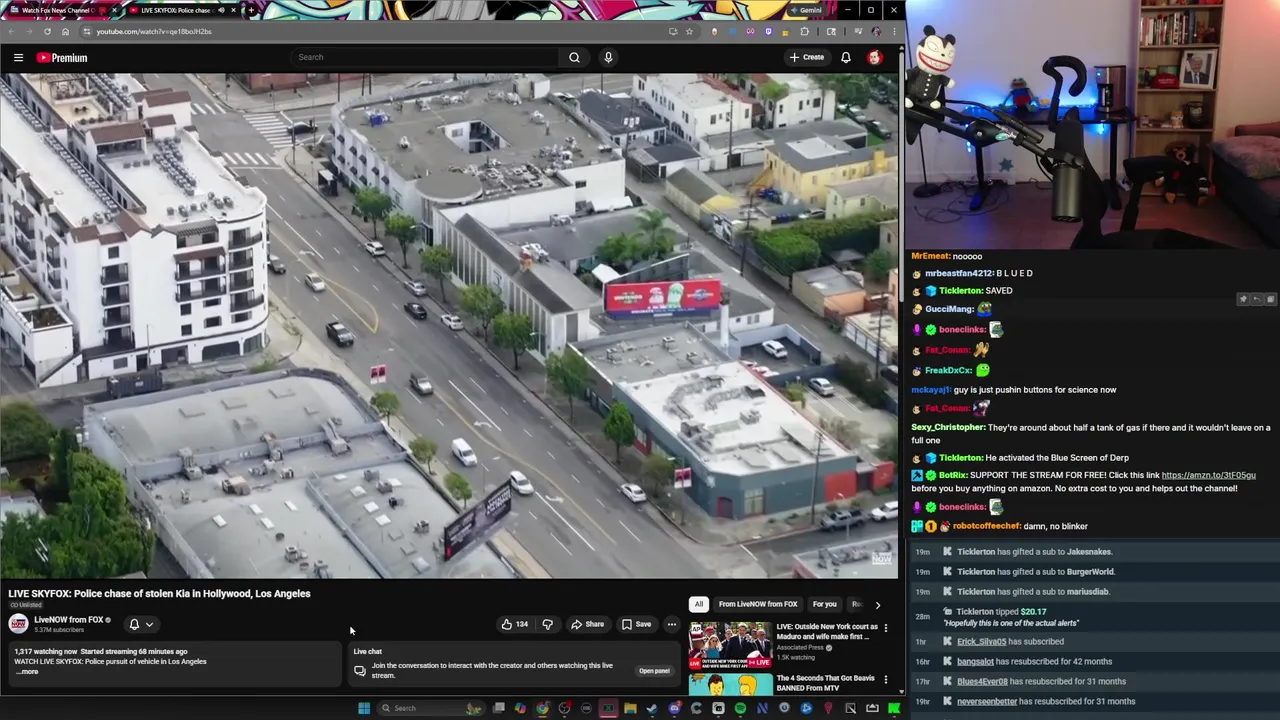Open the YouTube guide hamburger menu
This screenshot has width=1280, height=720.
(18, 58)
